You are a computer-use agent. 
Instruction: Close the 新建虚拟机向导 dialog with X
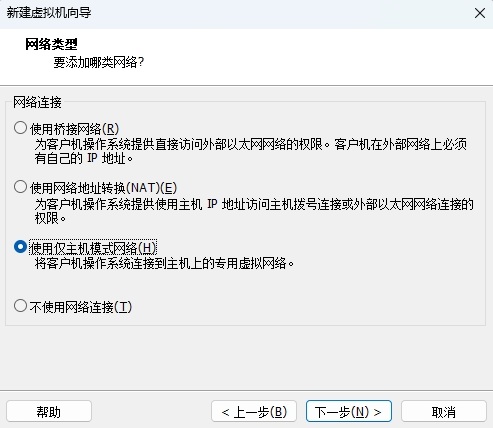[x=480, y=13]
